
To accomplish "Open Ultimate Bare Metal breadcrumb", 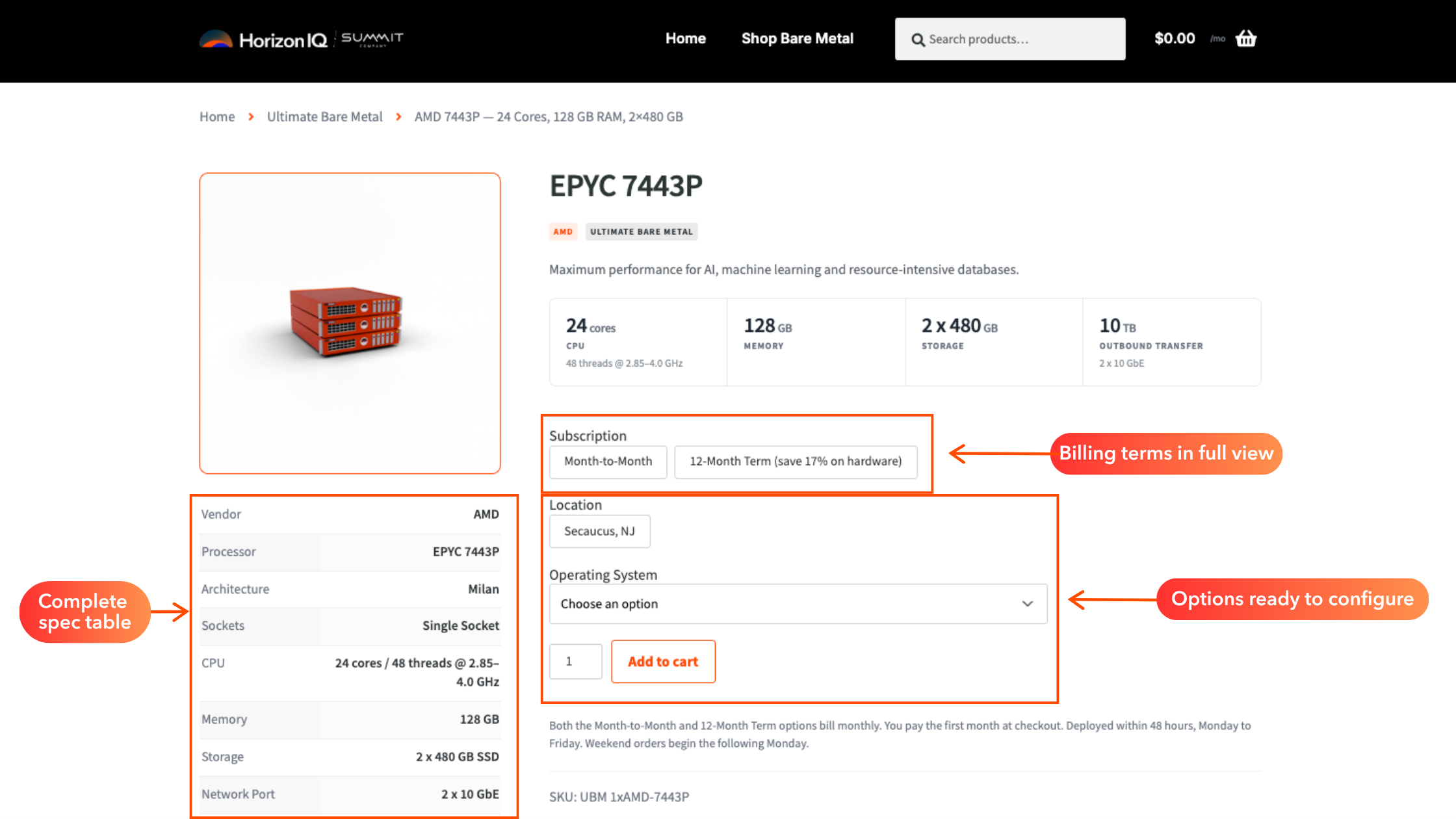I will pos(324,116).
